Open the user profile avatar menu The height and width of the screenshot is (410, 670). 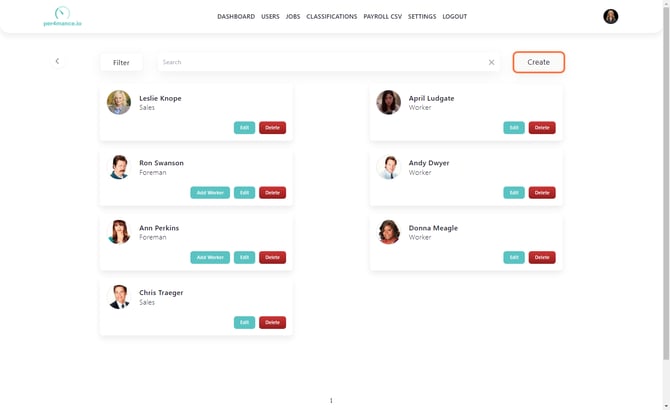pyautogui.click(x=610, y=16)
